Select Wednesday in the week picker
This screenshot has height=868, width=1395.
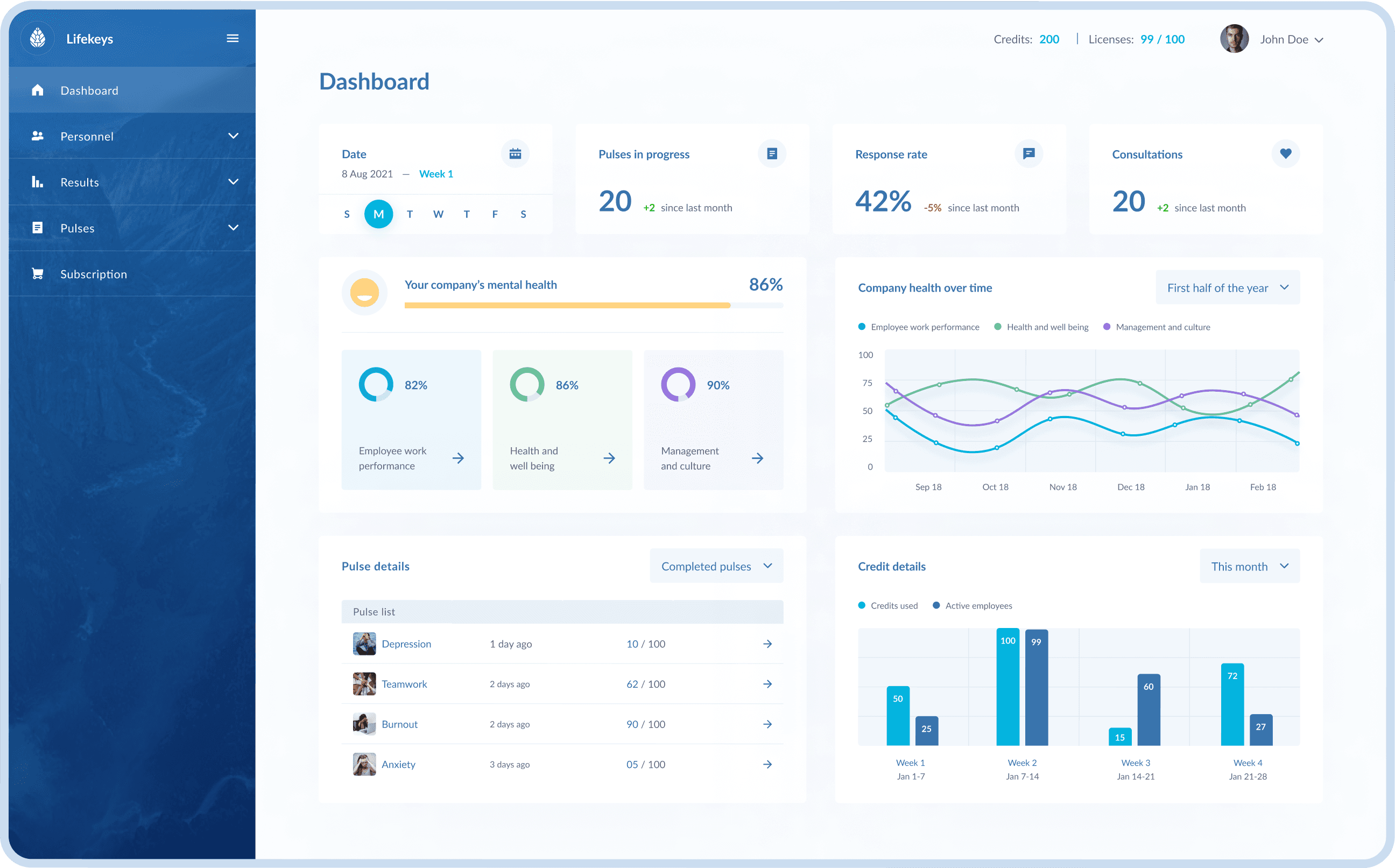coord(438,214)
